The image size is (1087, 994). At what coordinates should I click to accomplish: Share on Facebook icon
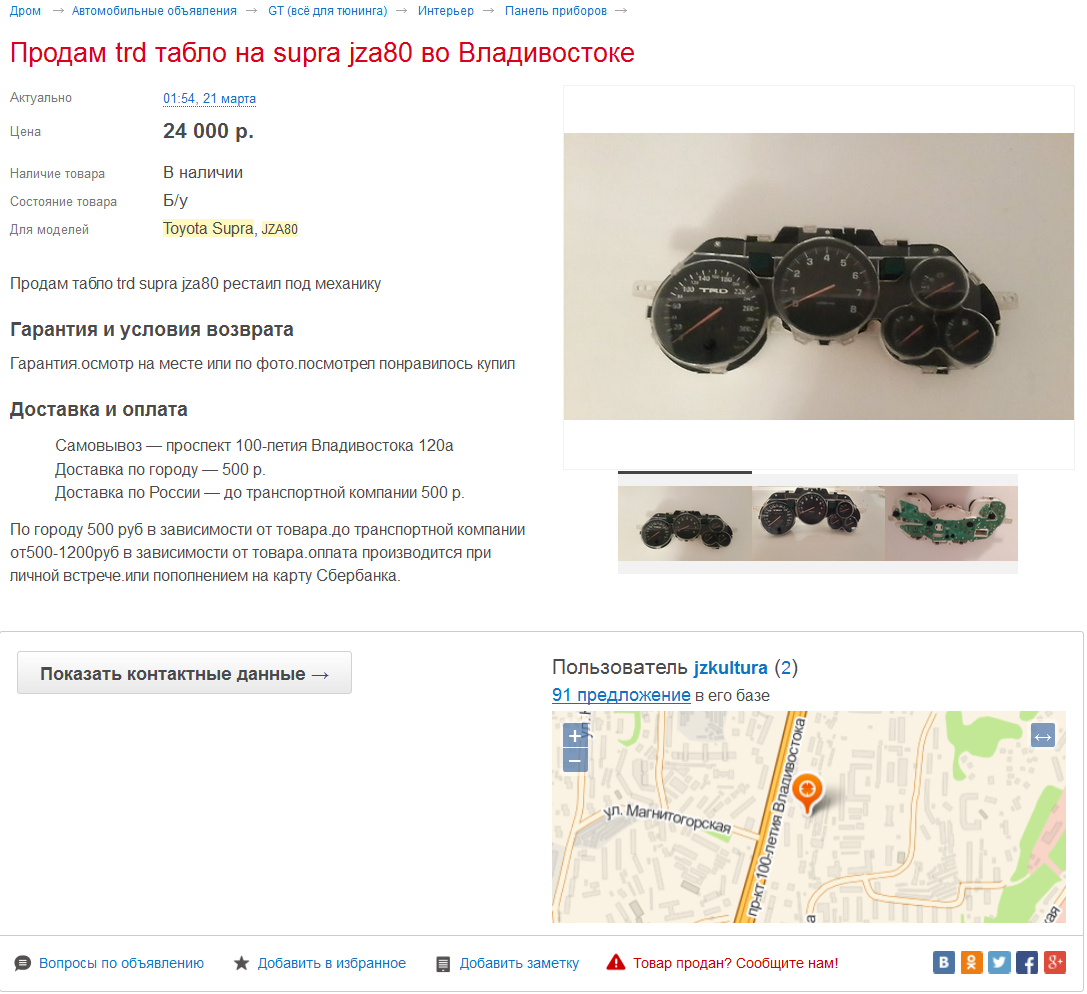[x=1027, y=962]
